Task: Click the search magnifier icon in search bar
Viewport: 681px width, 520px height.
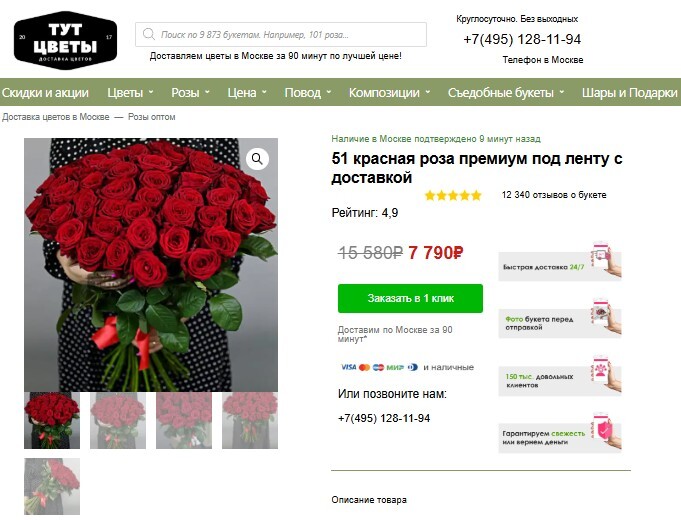Action: point(149,34)
